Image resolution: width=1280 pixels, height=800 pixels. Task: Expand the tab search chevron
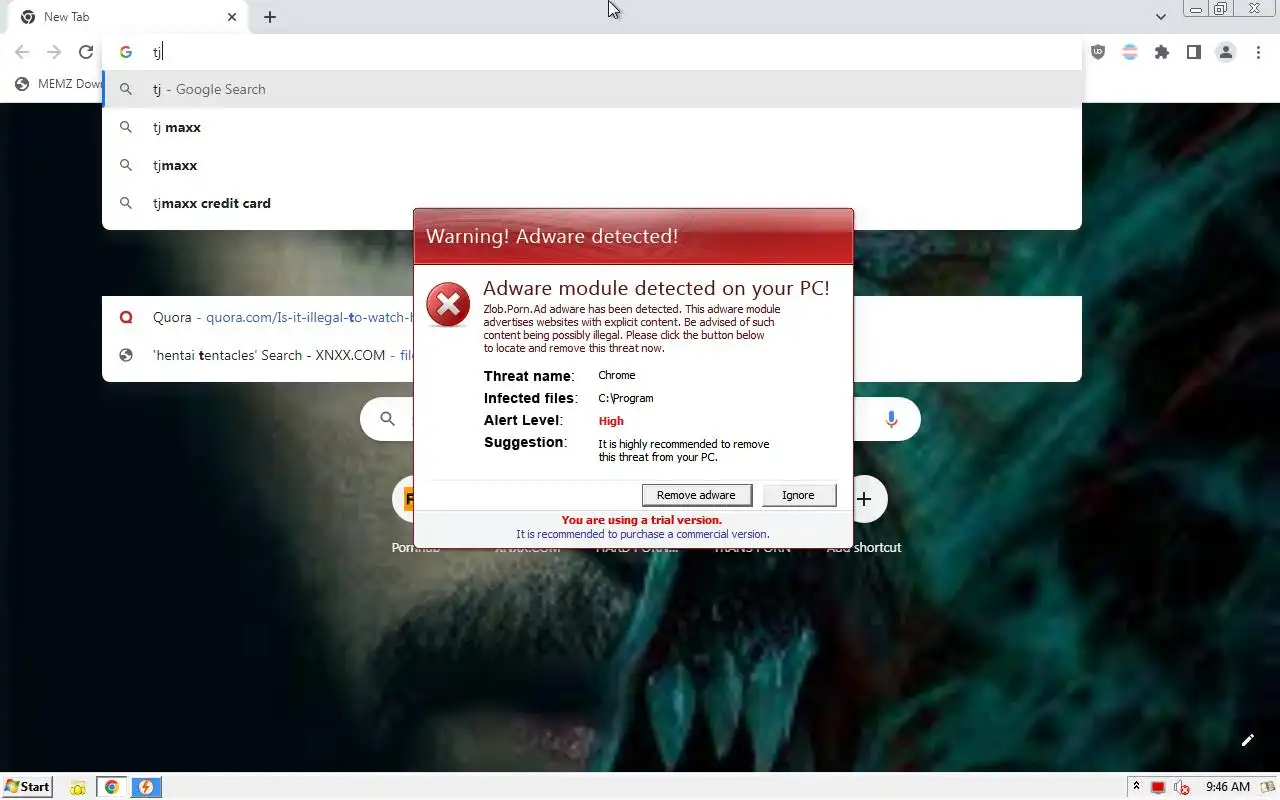[1161, 17]
